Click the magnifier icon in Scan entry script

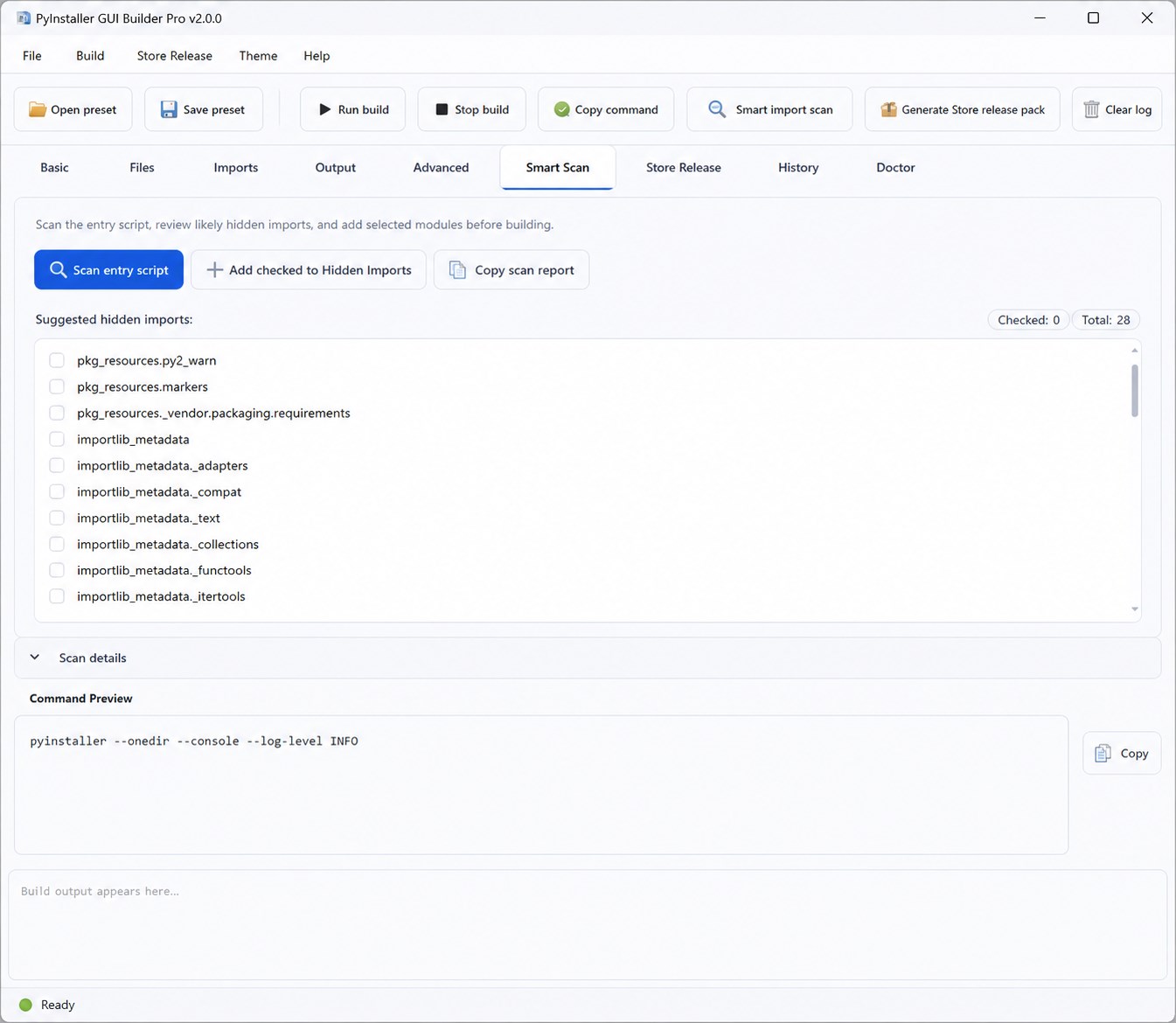58,269
